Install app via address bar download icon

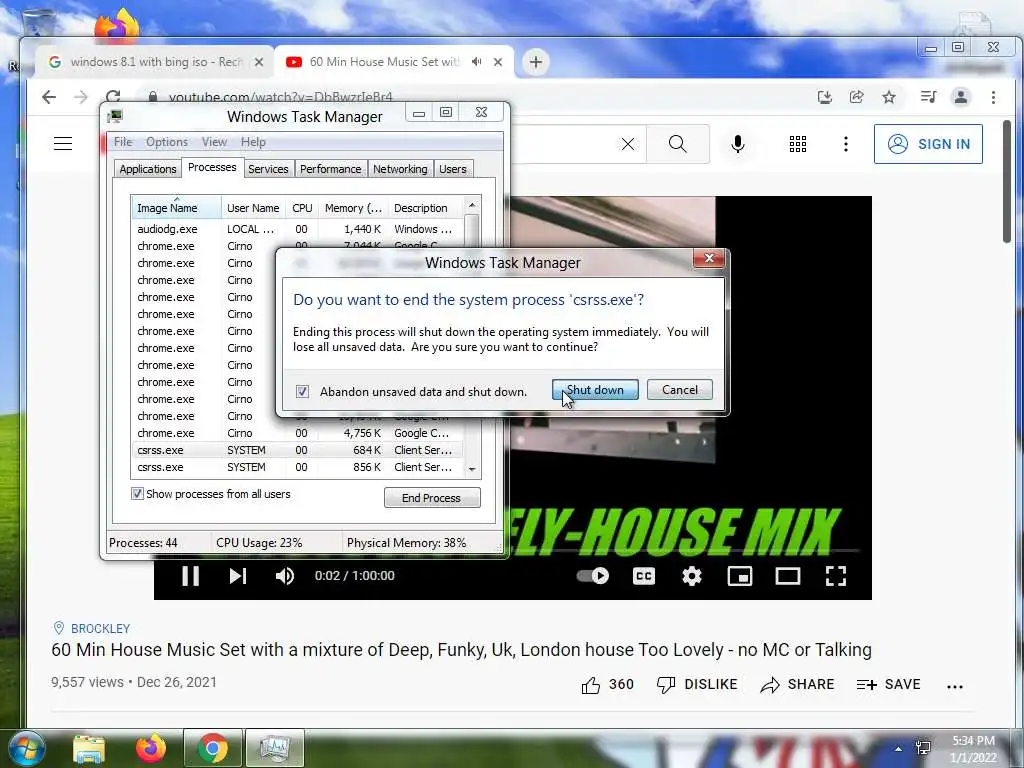click(825, 97)
